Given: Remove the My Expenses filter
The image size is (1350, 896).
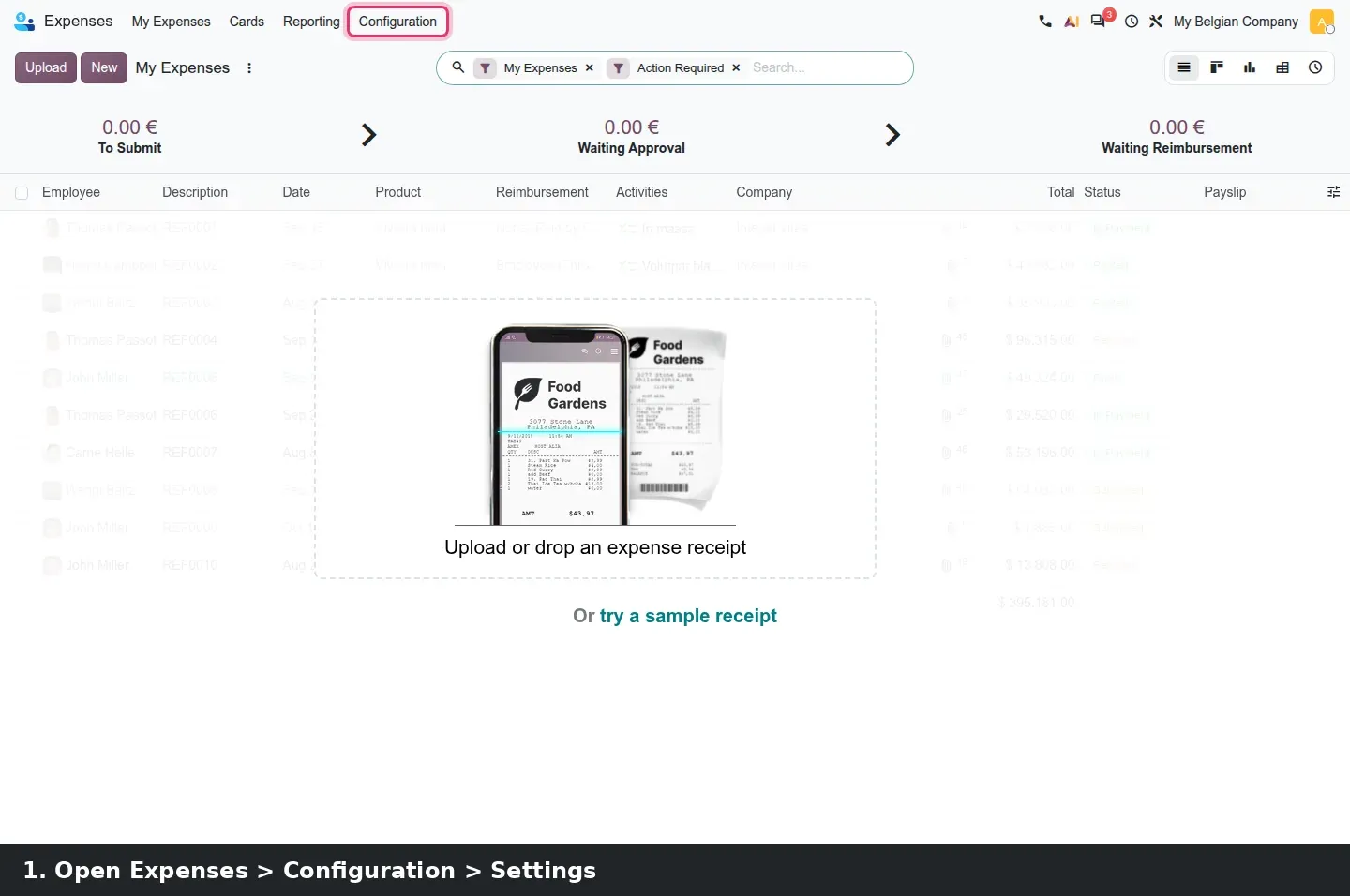Looking at the screenshot, I should pos(590,67).
